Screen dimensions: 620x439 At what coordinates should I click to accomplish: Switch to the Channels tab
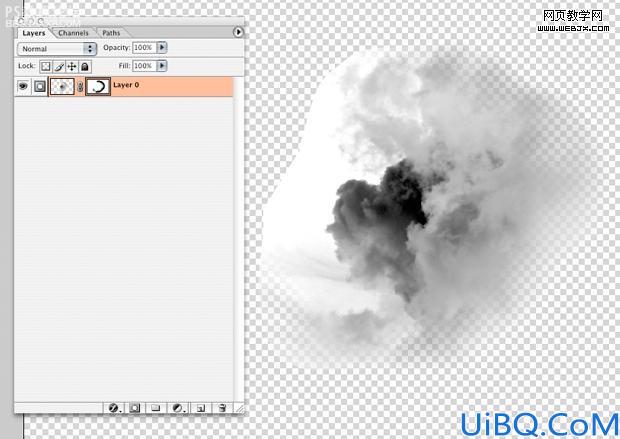pyautogui.click(x=73, y=33)
